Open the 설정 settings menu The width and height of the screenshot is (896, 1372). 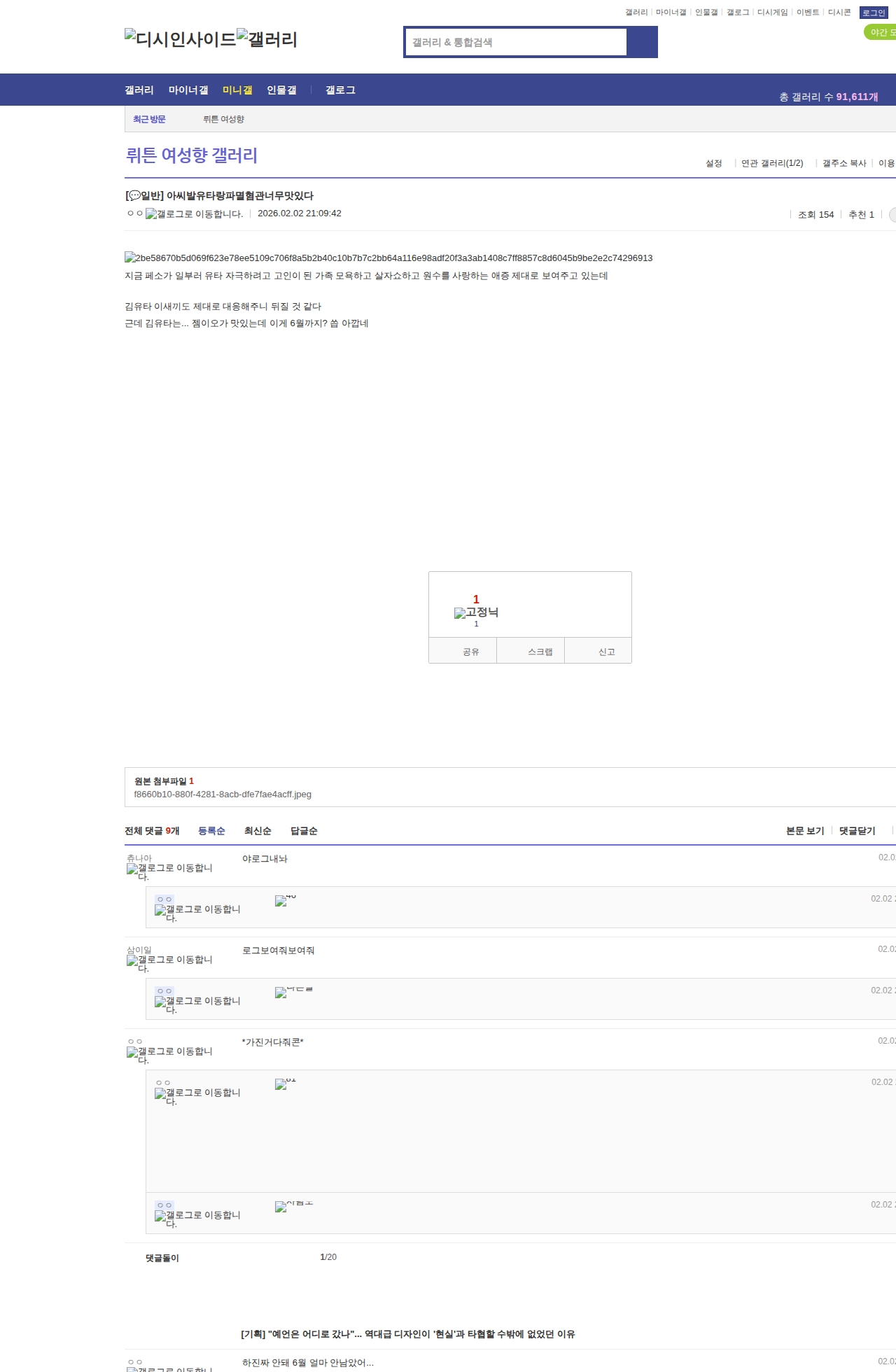(713, 163)
